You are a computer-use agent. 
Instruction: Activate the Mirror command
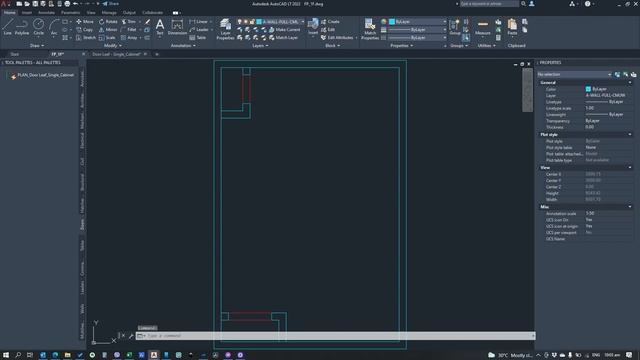[x=108, y=30]
